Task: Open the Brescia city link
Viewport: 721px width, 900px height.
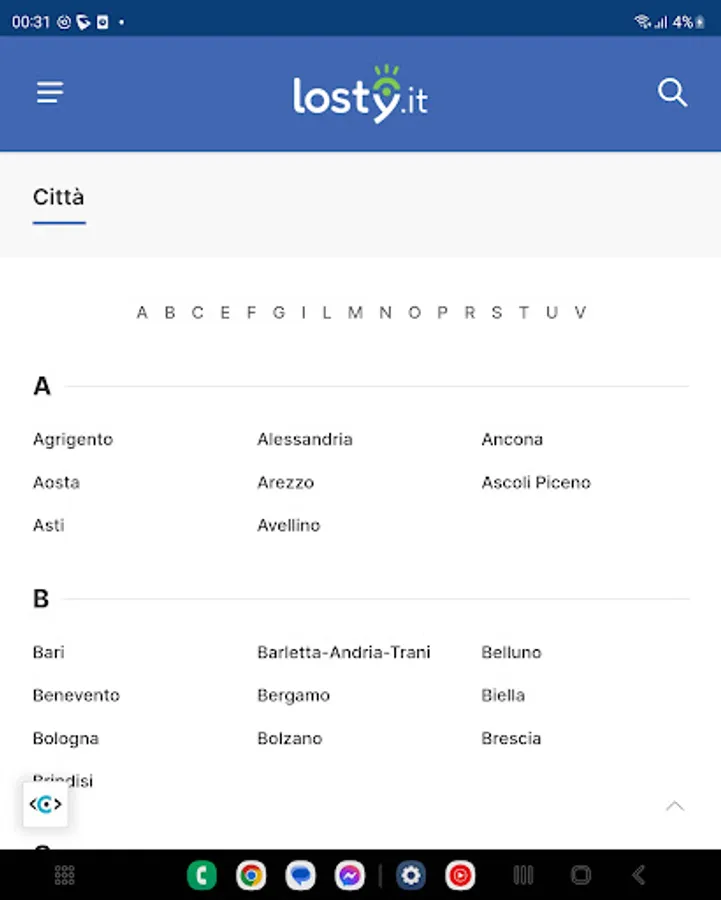Action: click(x=511, y=738)
